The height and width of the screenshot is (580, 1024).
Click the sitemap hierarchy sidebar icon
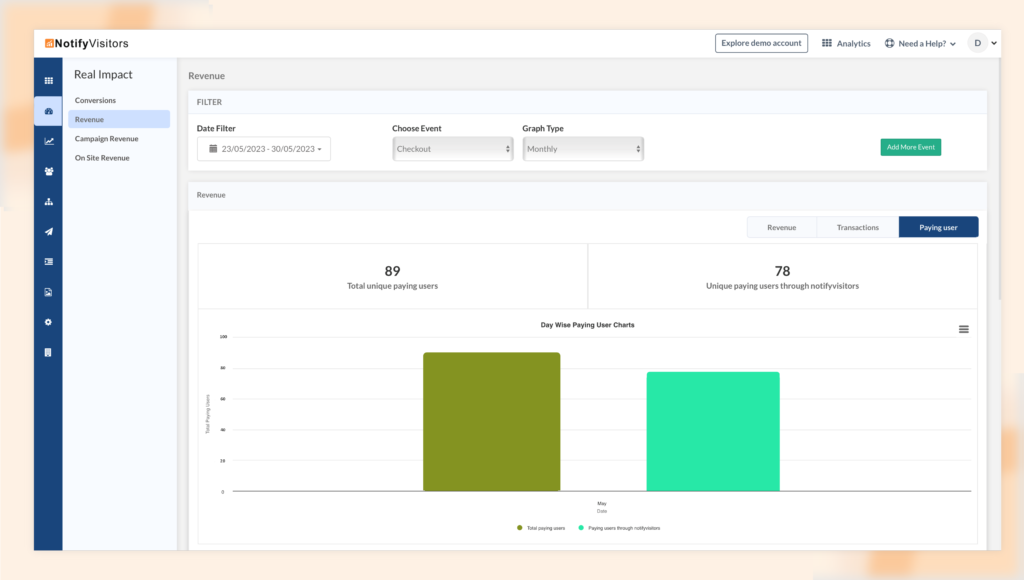point(48,201)
